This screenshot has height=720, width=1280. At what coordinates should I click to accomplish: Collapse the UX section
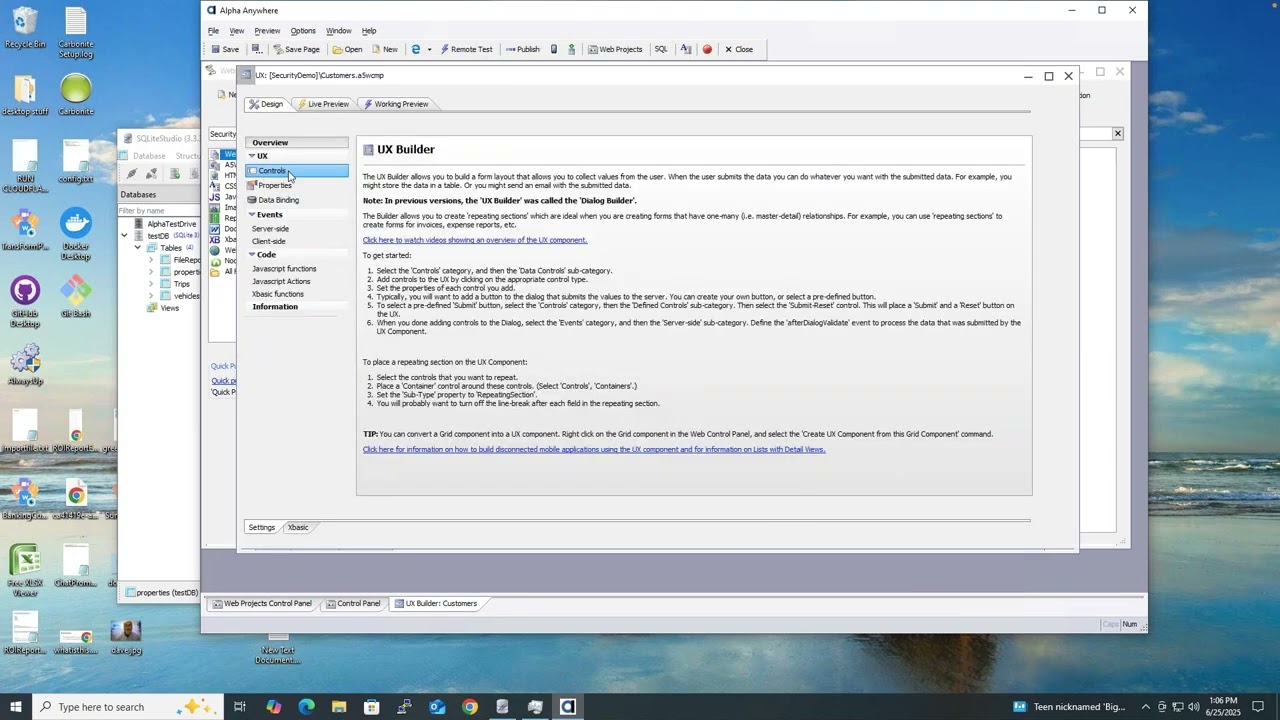(x=252, y=156)
